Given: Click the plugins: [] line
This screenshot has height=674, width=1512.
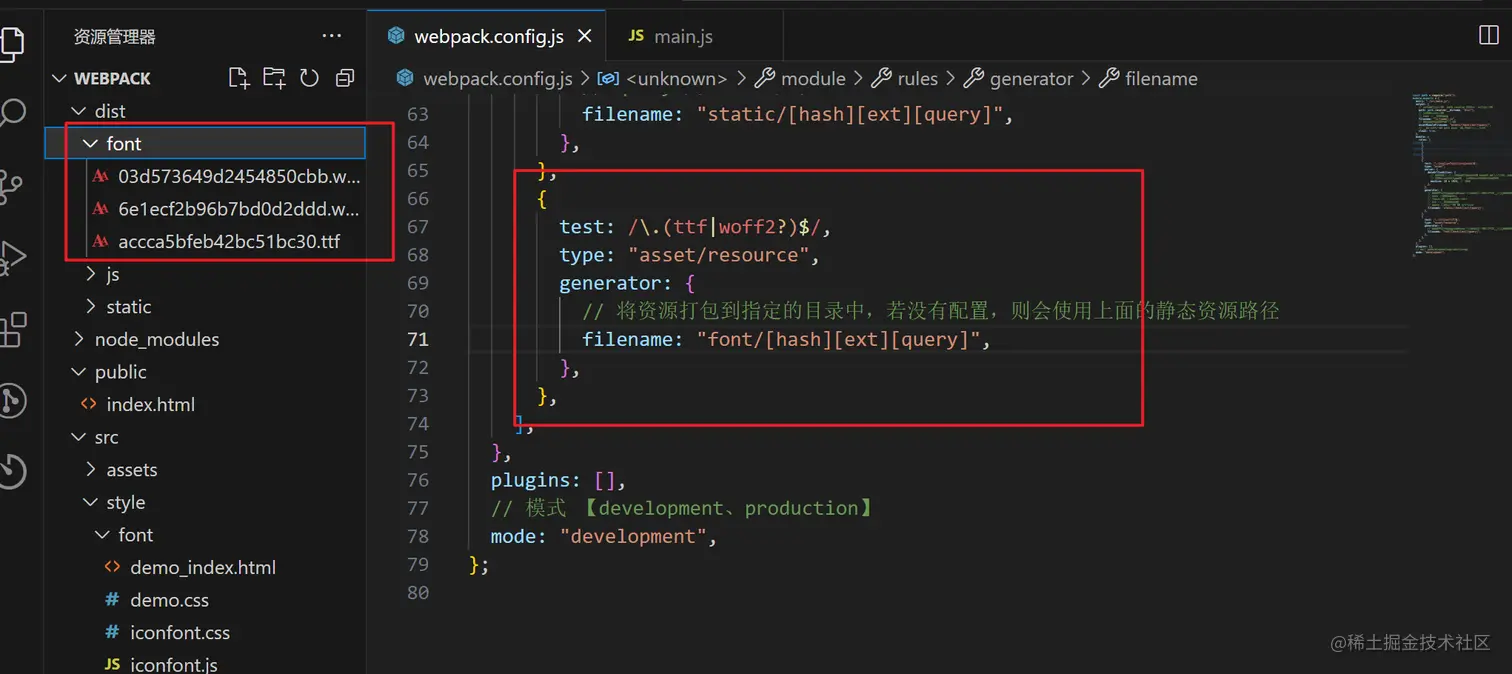Looking at the screenshot, I should pyautogui.click(x=558, y=480).
